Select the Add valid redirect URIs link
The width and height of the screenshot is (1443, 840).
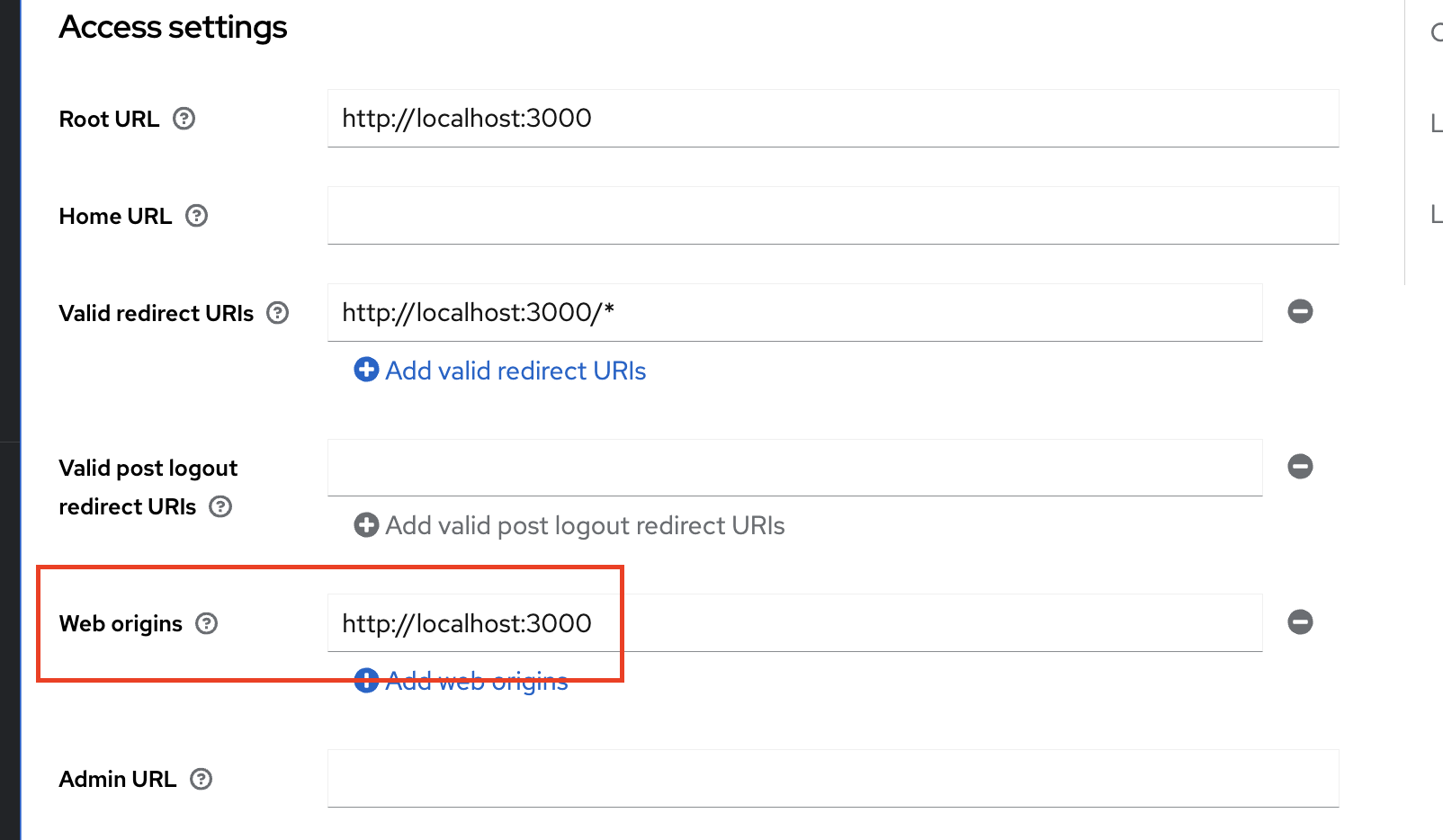point(515,371)
